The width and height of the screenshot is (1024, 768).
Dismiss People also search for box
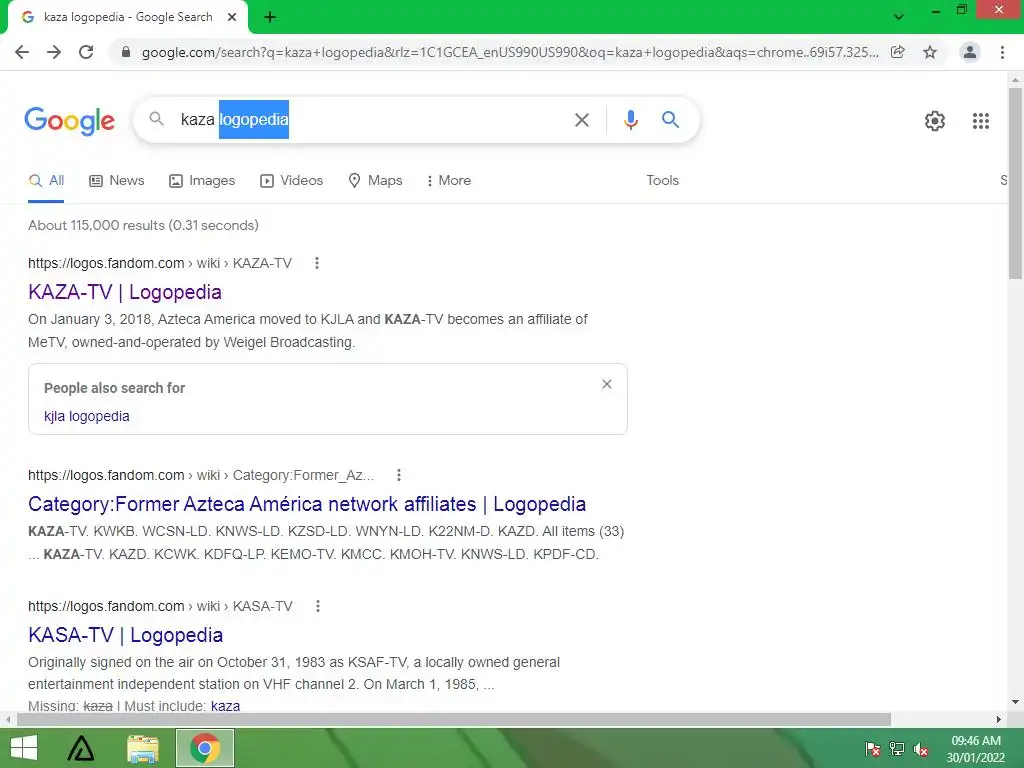tap(607, 384)
